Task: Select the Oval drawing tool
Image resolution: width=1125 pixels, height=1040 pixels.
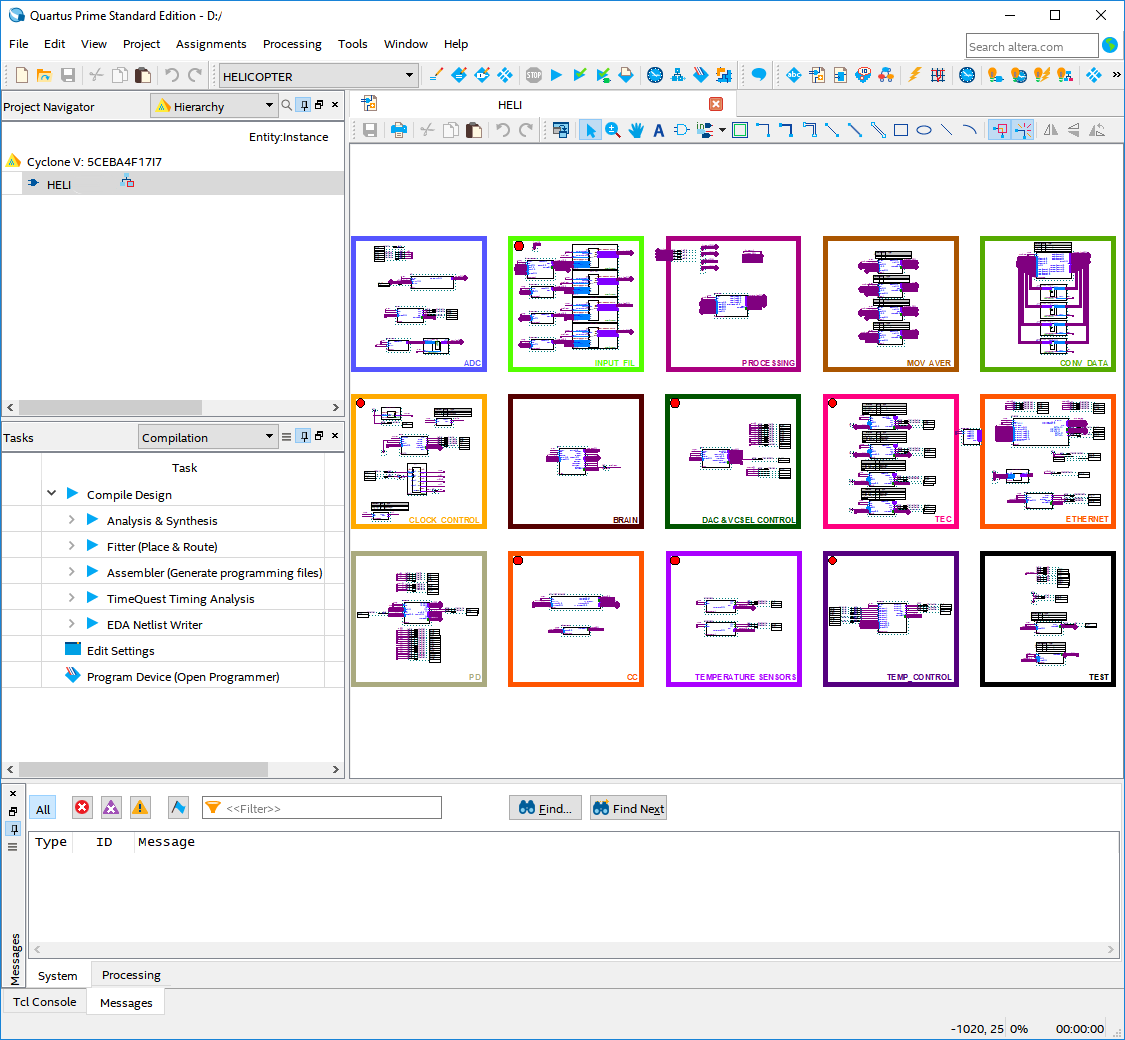Action: tap(924, 130)
